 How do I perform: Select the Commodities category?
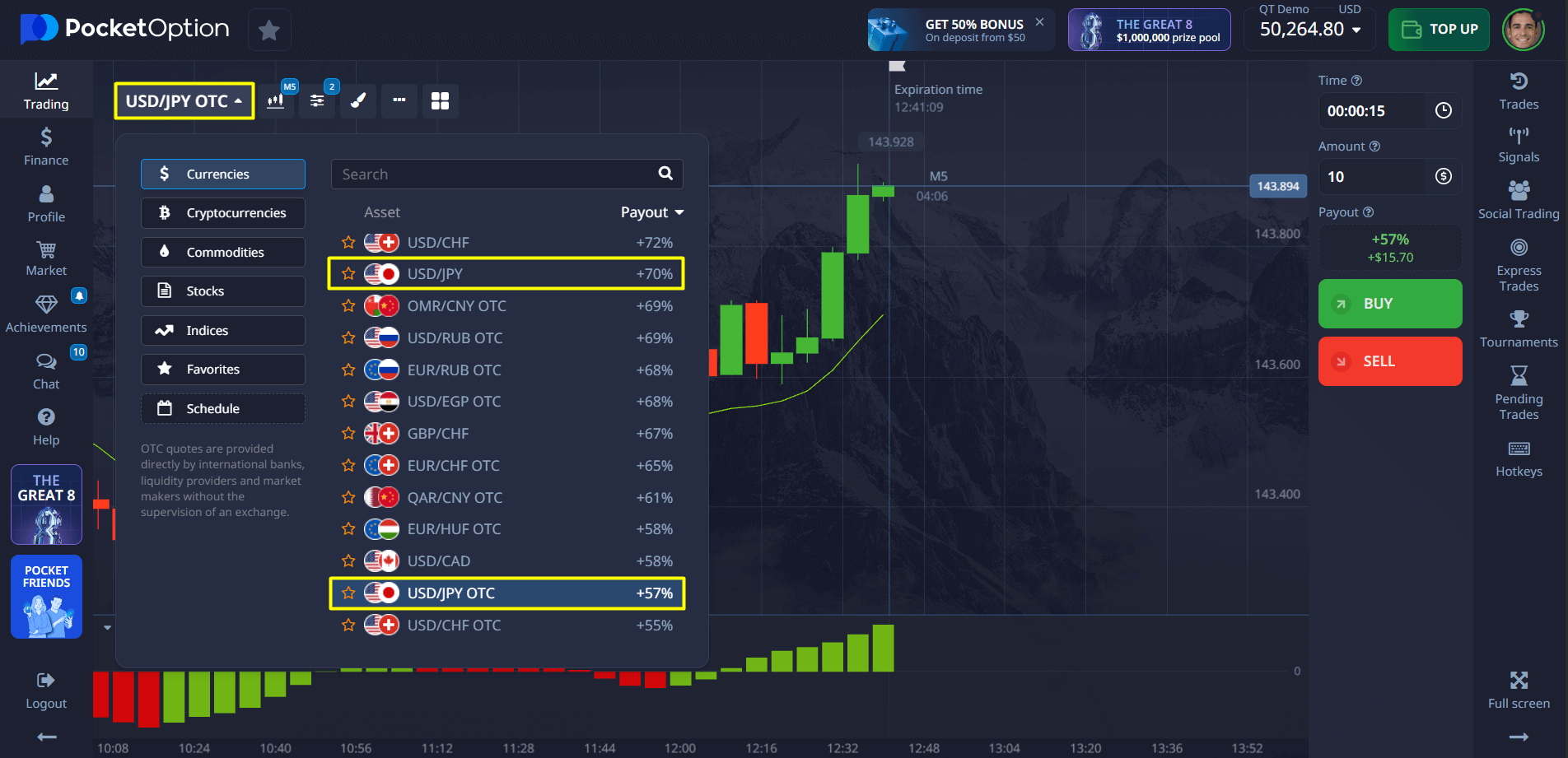[x=223, y=253]
